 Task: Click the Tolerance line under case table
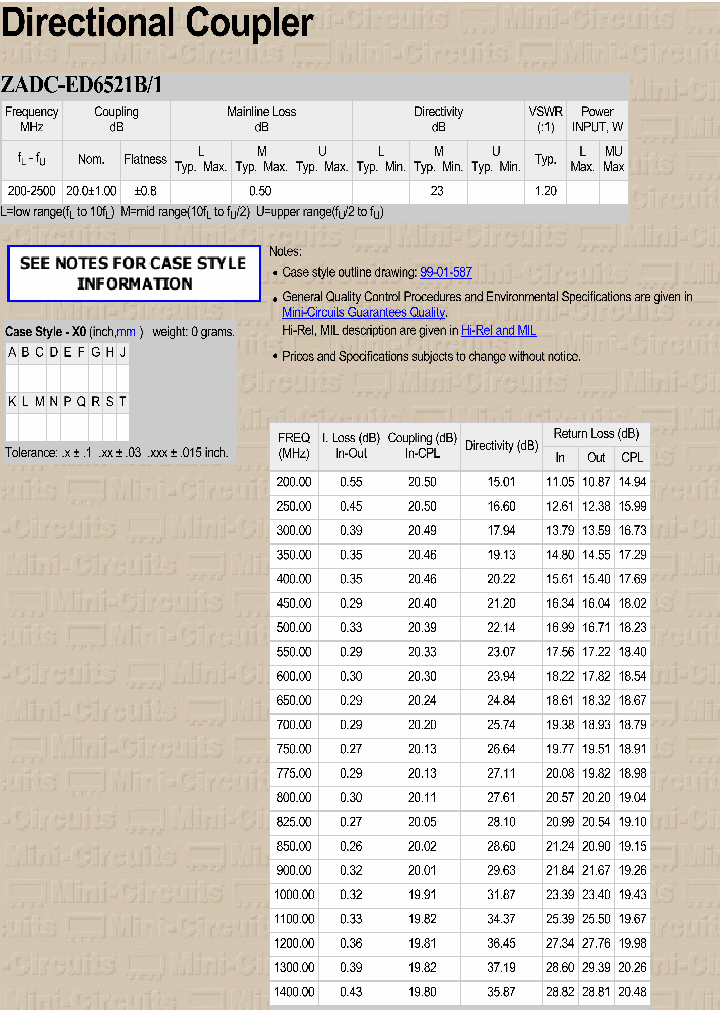[x=117, y=452]
